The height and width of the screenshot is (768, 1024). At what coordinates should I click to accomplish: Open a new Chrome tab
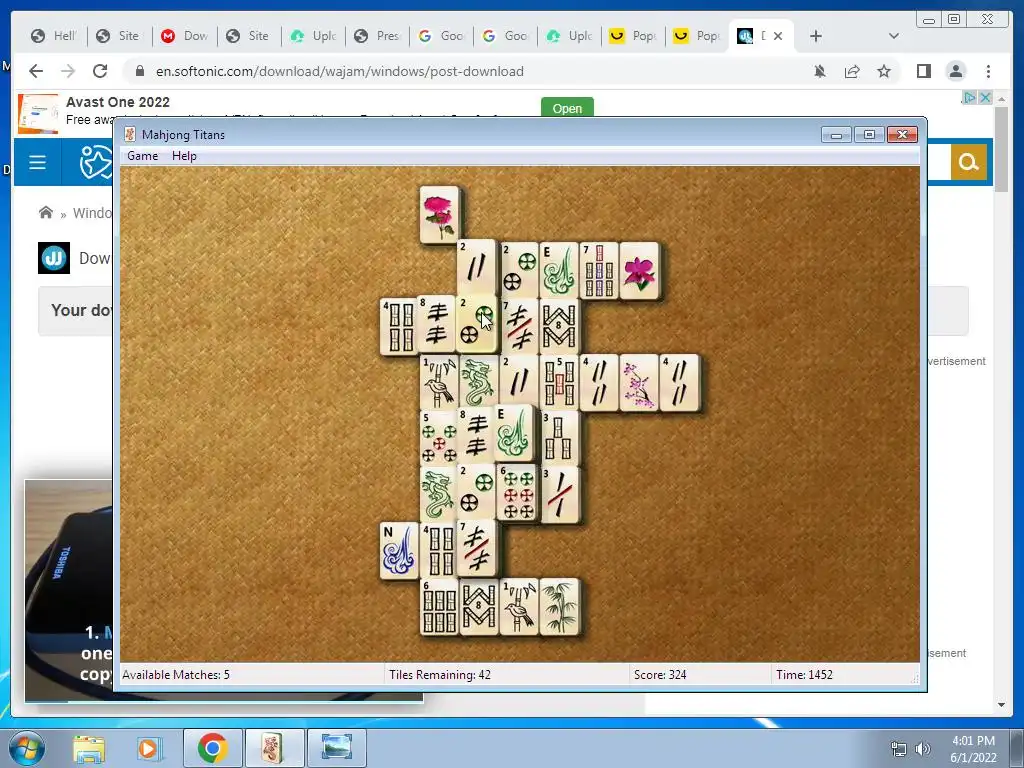point(816,36)
